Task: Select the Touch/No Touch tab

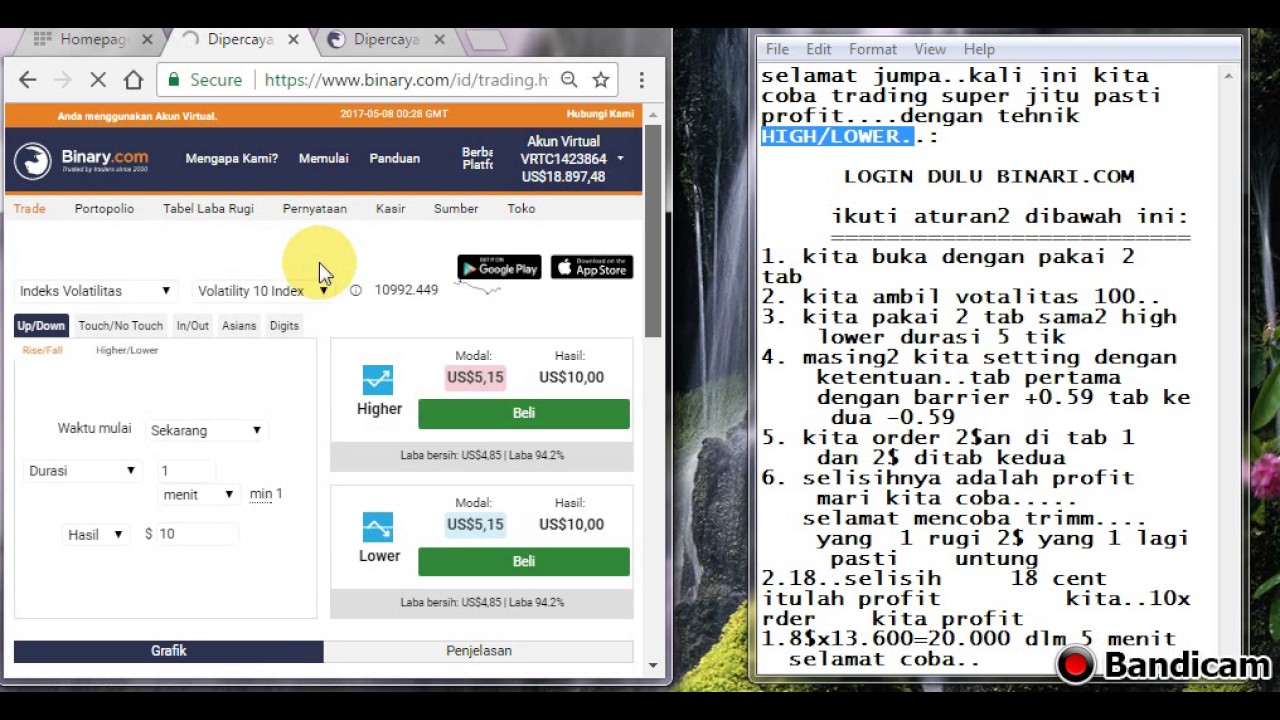Action: point(120,325)
